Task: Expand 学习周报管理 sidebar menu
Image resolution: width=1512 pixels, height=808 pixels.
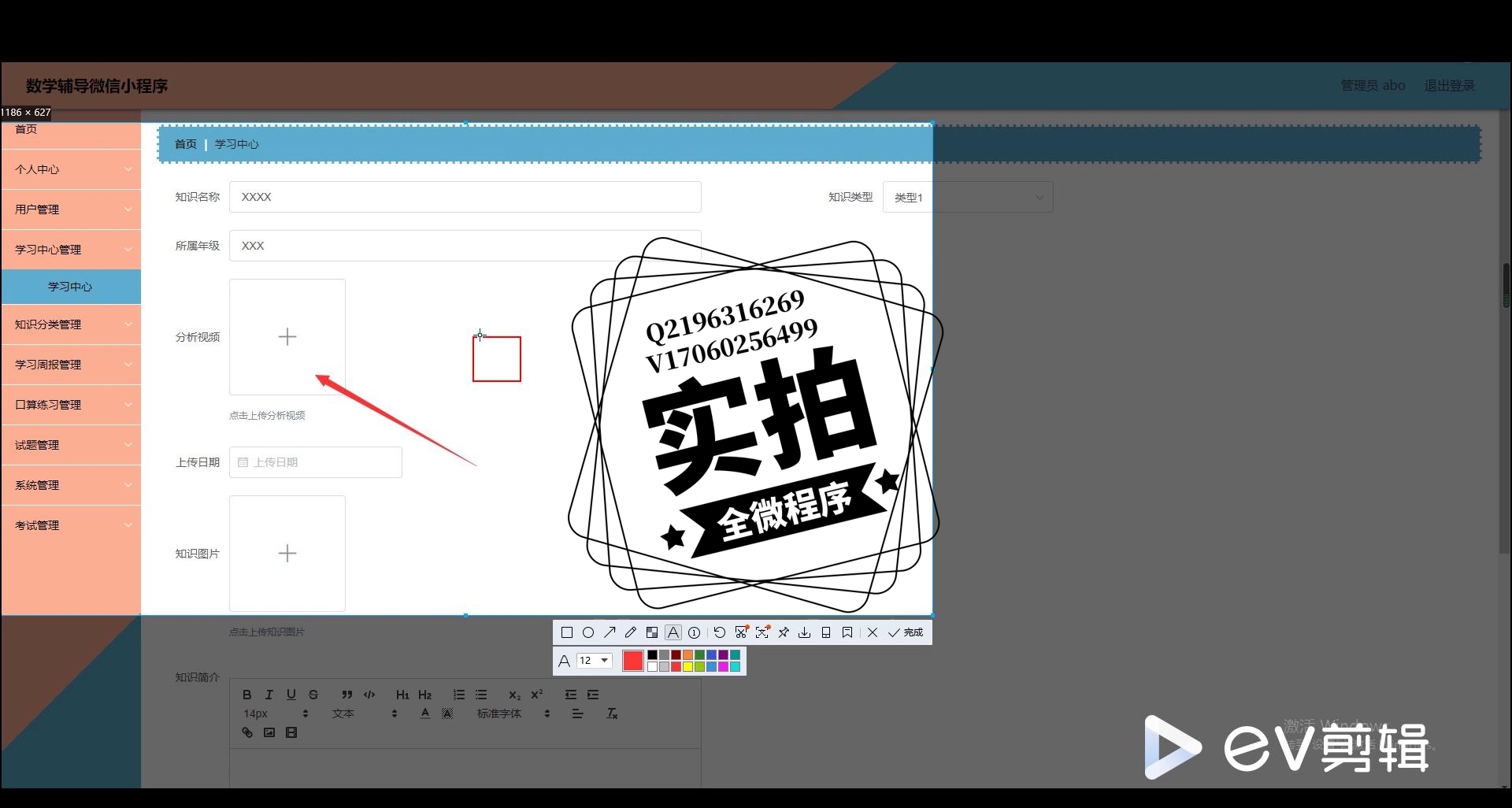Action: [71, 365]
